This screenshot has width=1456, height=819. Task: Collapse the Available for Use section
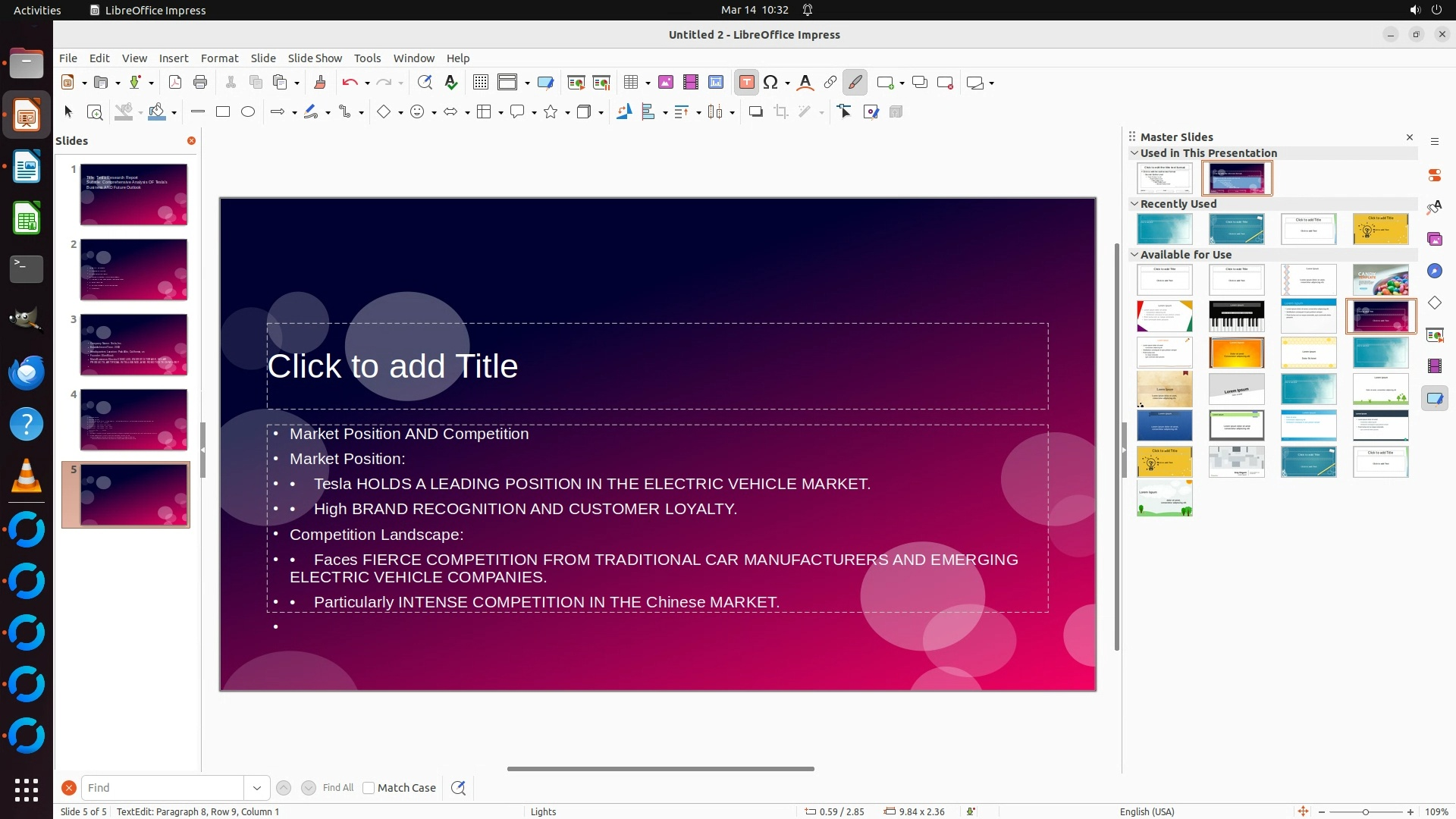pos(1134,255)
